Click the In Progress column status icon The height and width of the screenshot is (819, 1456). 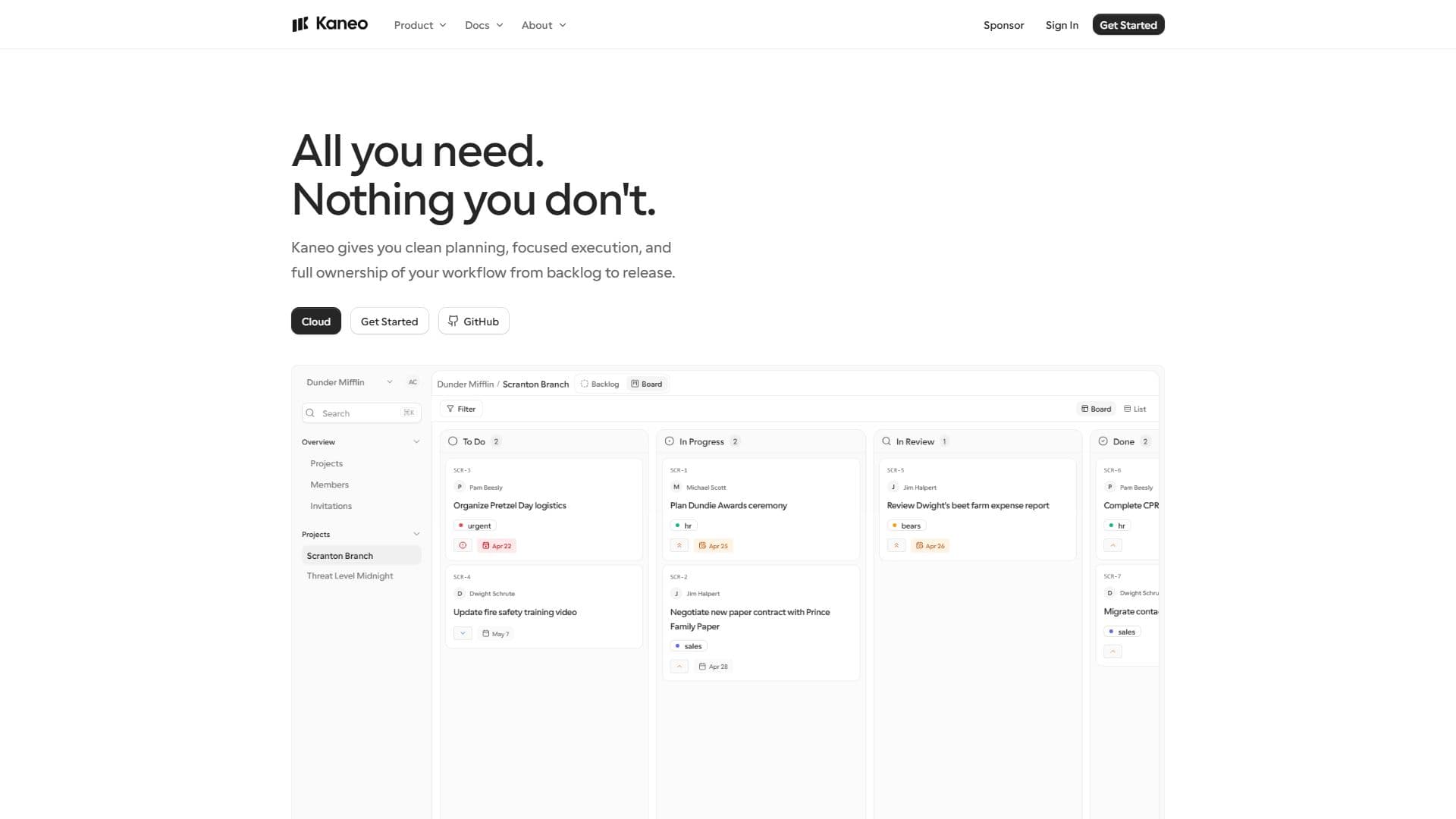click(x=670, y=441)
